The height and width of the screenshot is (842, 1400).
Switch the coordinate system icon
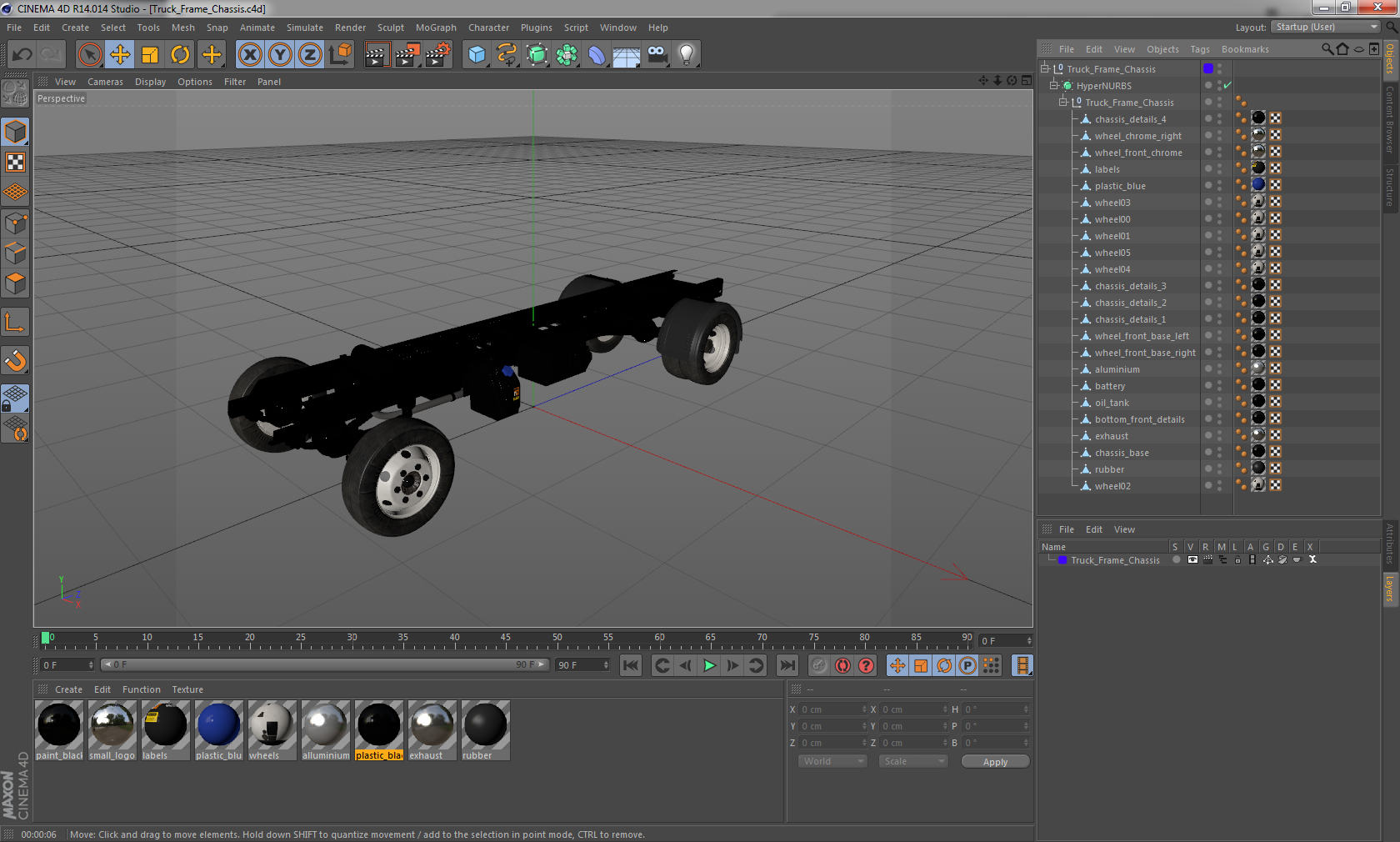click(340, 55)
